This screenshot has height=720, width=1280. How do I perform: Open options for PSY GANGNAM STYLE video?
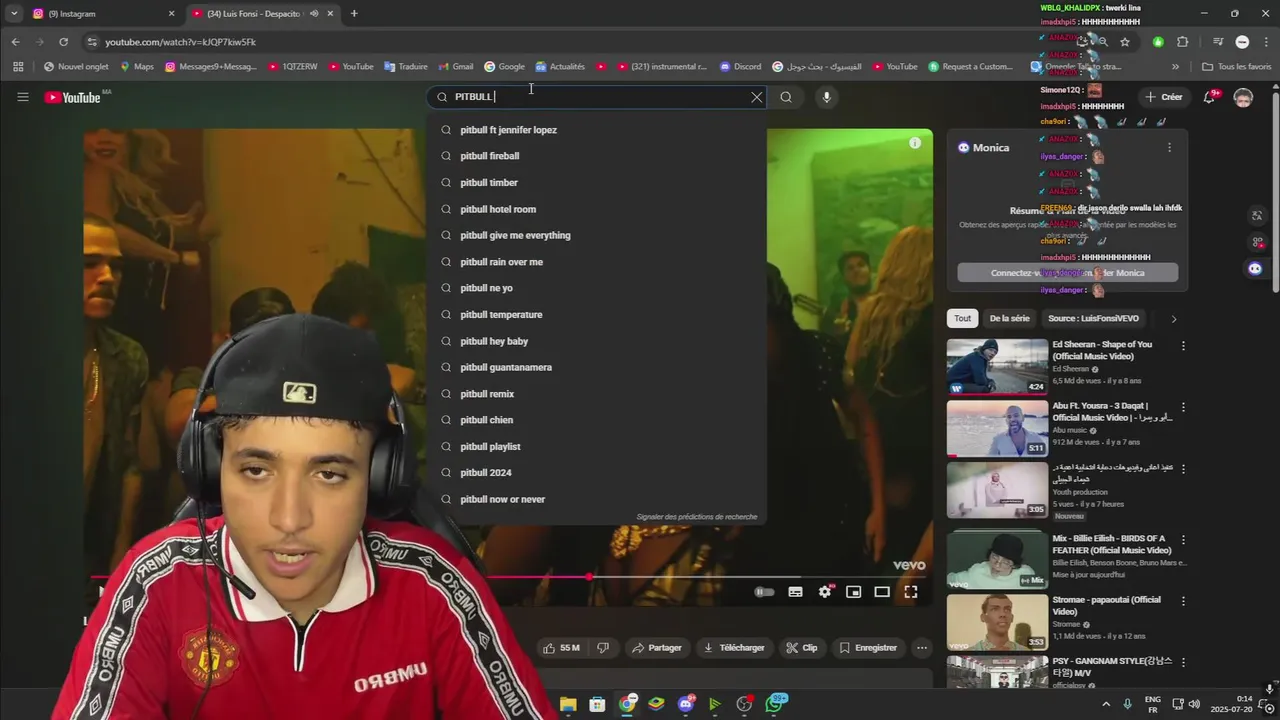1183,664
